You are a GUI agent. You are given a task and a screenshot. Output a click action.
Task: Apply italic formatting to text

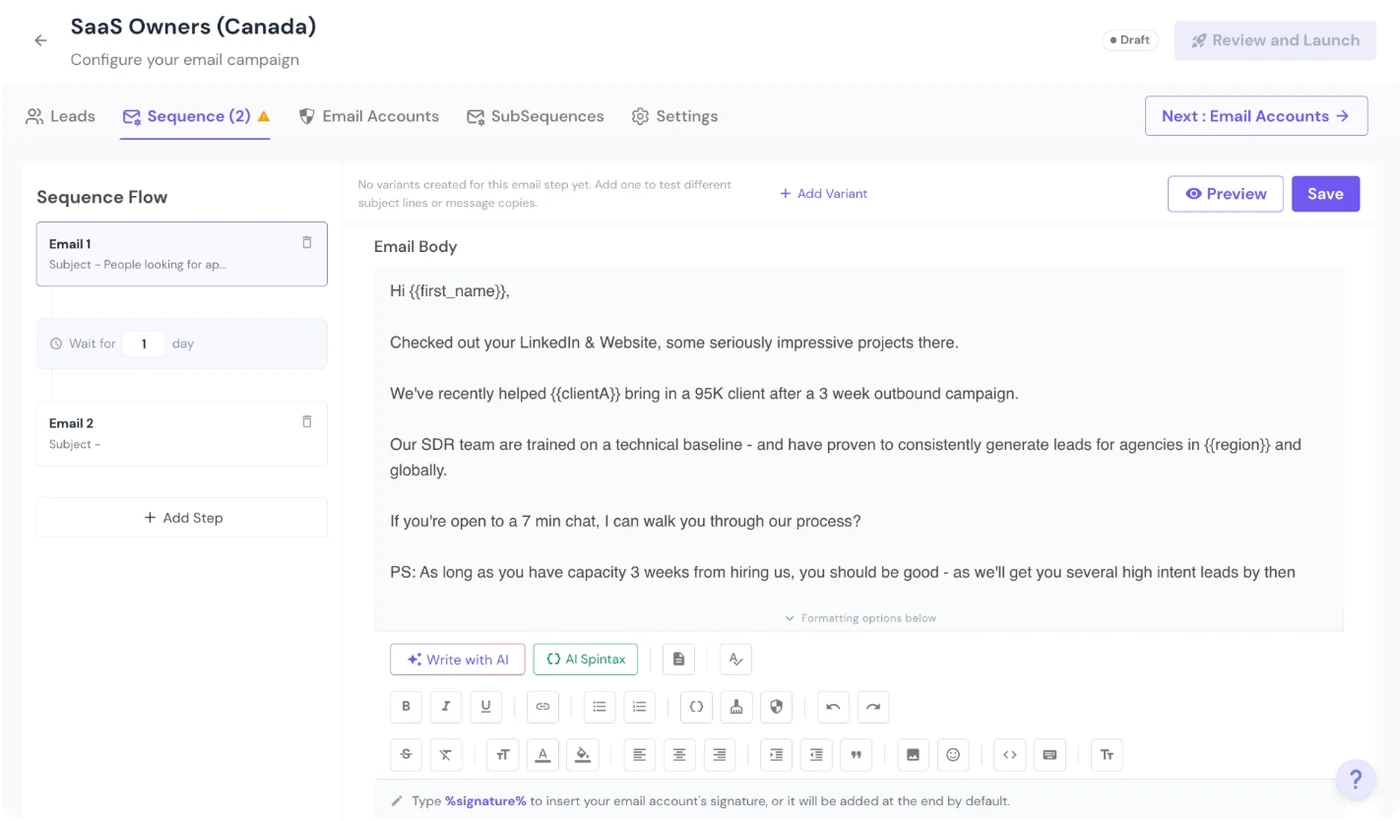point(446,706)
